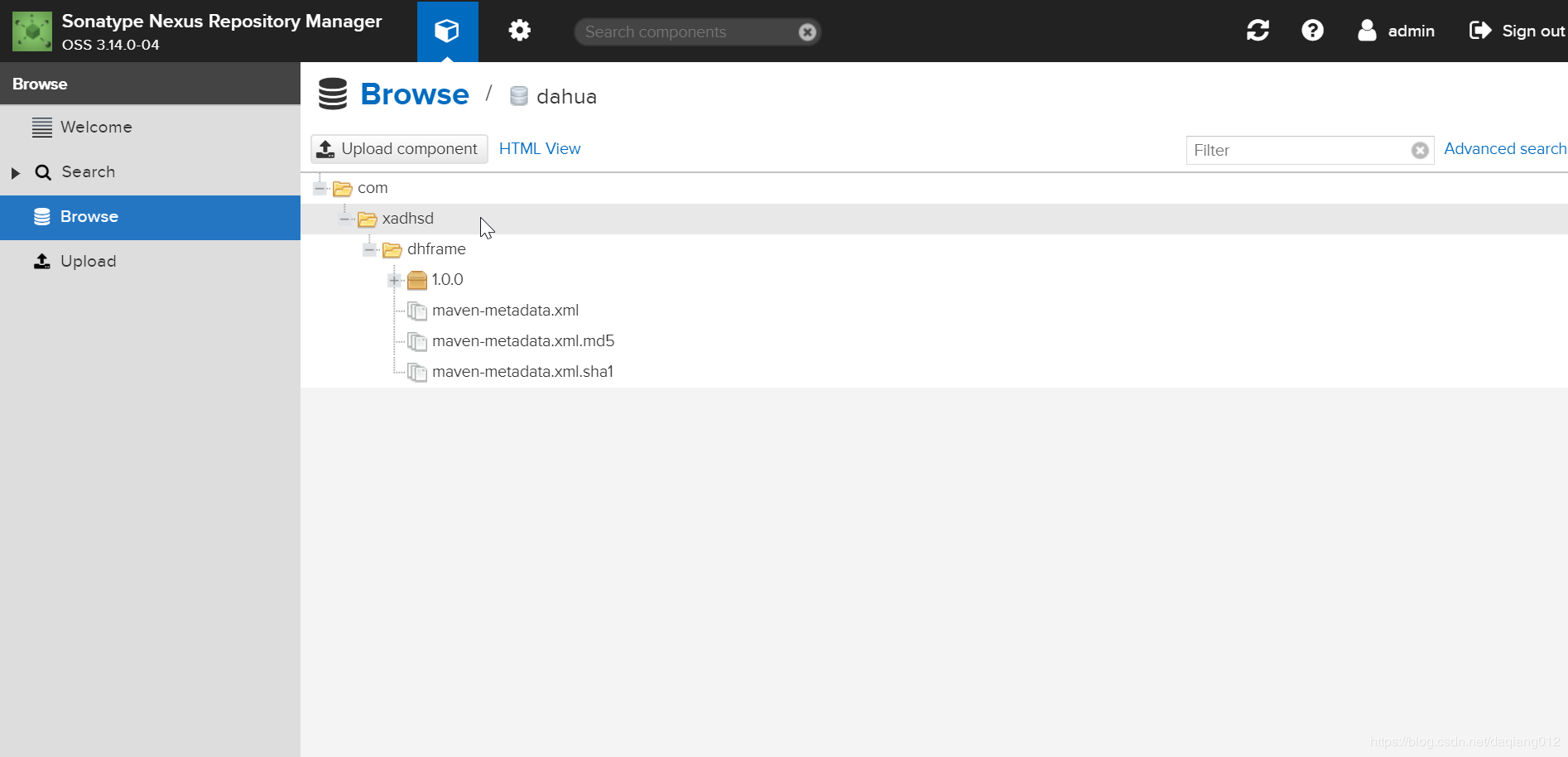Viewport: 1568px width, 757px height.
Task: Select the maven-metadata.xml file
Action: tap(505, 310)
